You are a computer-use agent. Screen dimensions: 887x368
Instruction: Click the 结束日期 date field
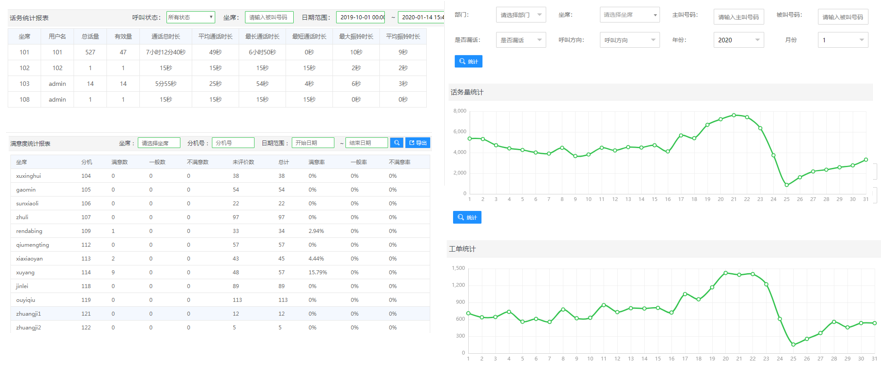[x=367, y=143]
